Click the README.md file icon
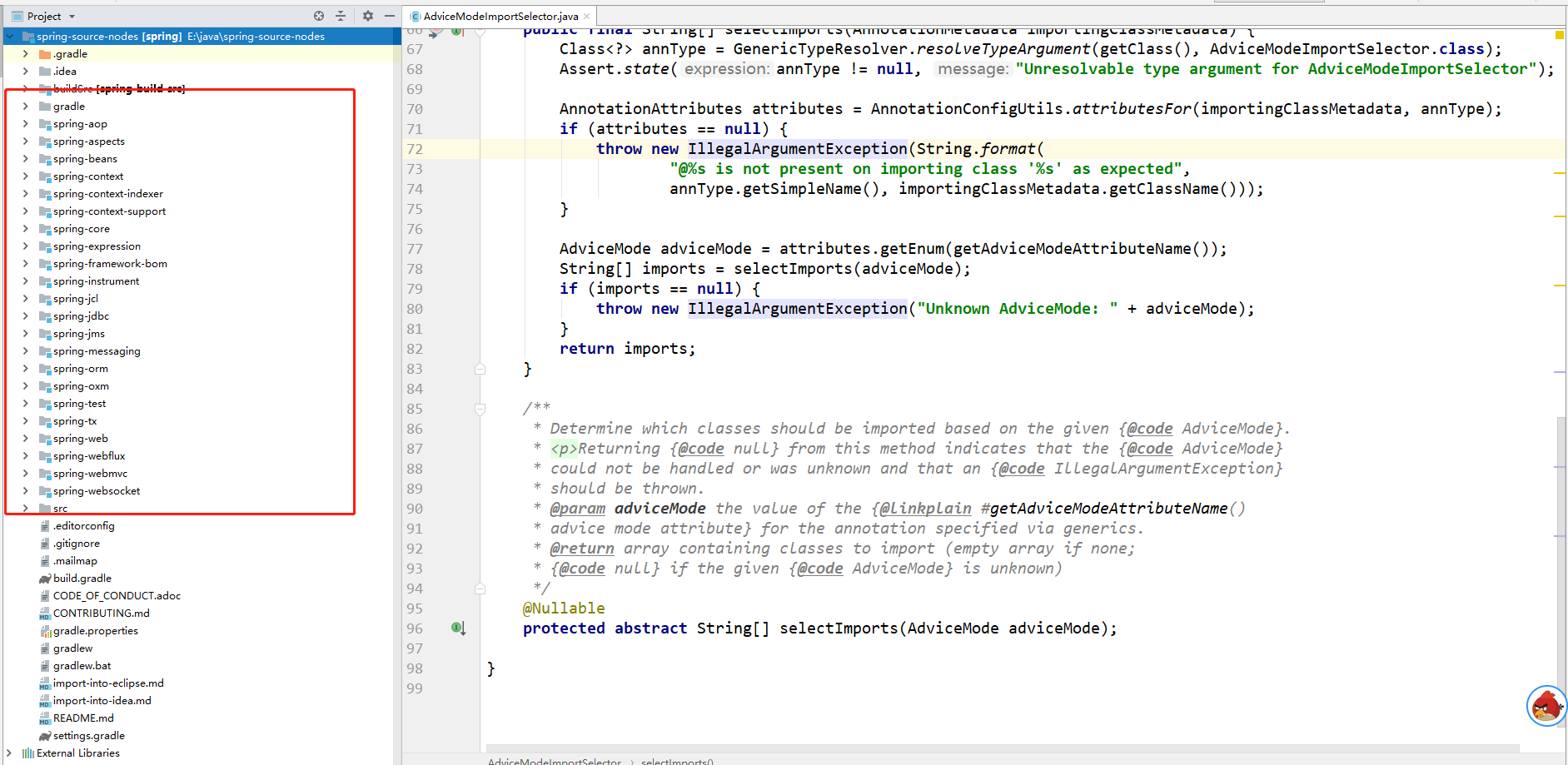 tap(45, 718)
